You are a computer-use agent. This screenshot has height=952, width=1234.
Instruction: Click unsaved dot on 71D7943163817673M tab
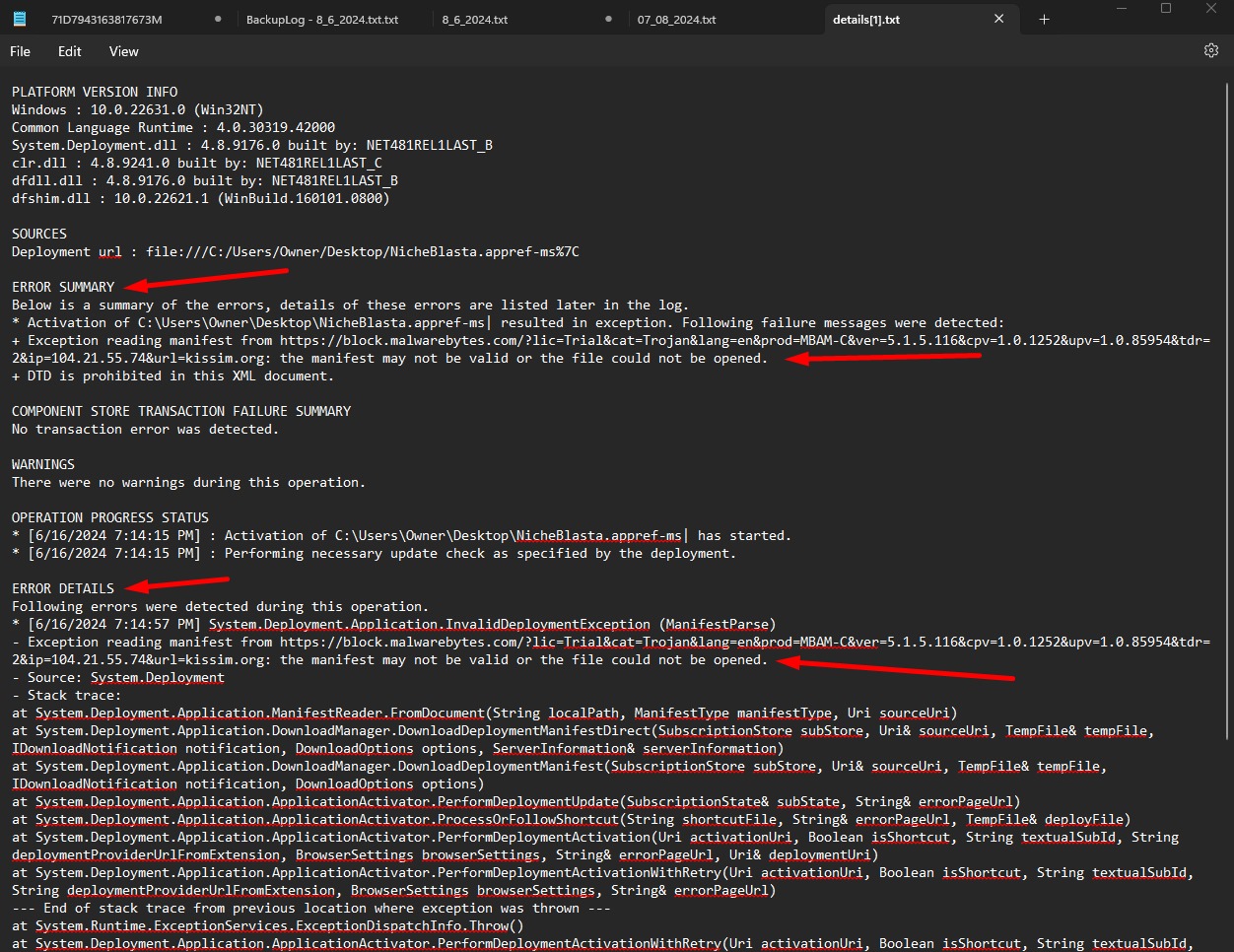(217, 19)
